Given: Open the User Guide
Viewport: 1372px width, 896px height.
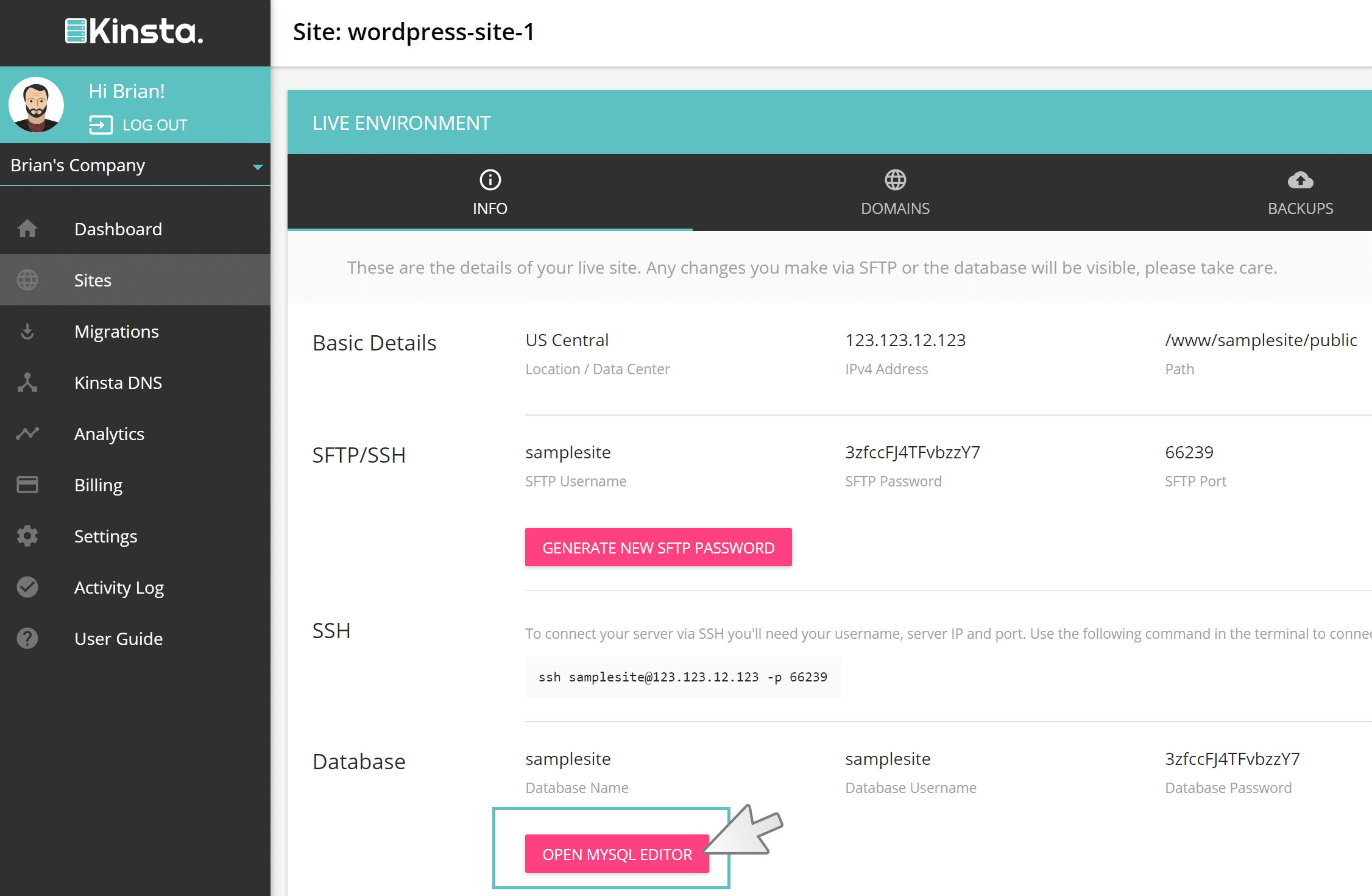Looking at the screenshot, I should point(118,639).
